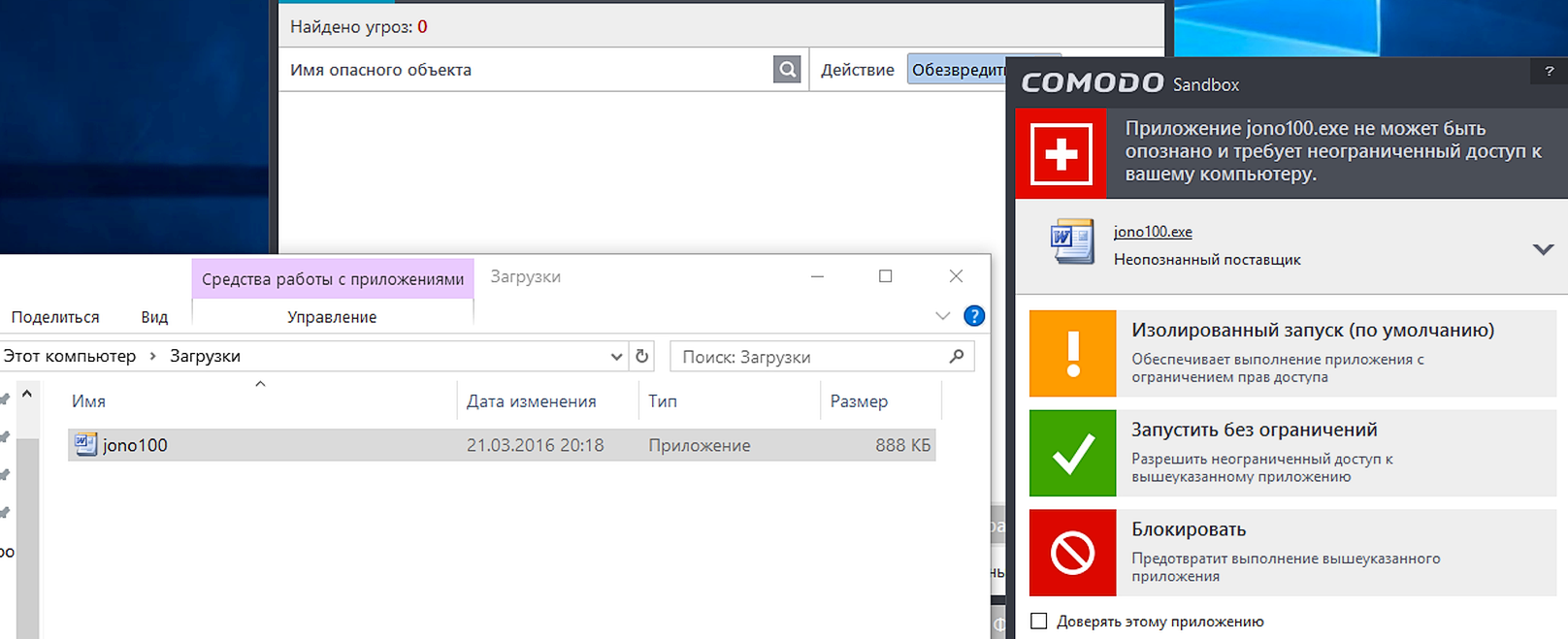
Task: Click the 888 КБ size cell
Action: [902, 445]
